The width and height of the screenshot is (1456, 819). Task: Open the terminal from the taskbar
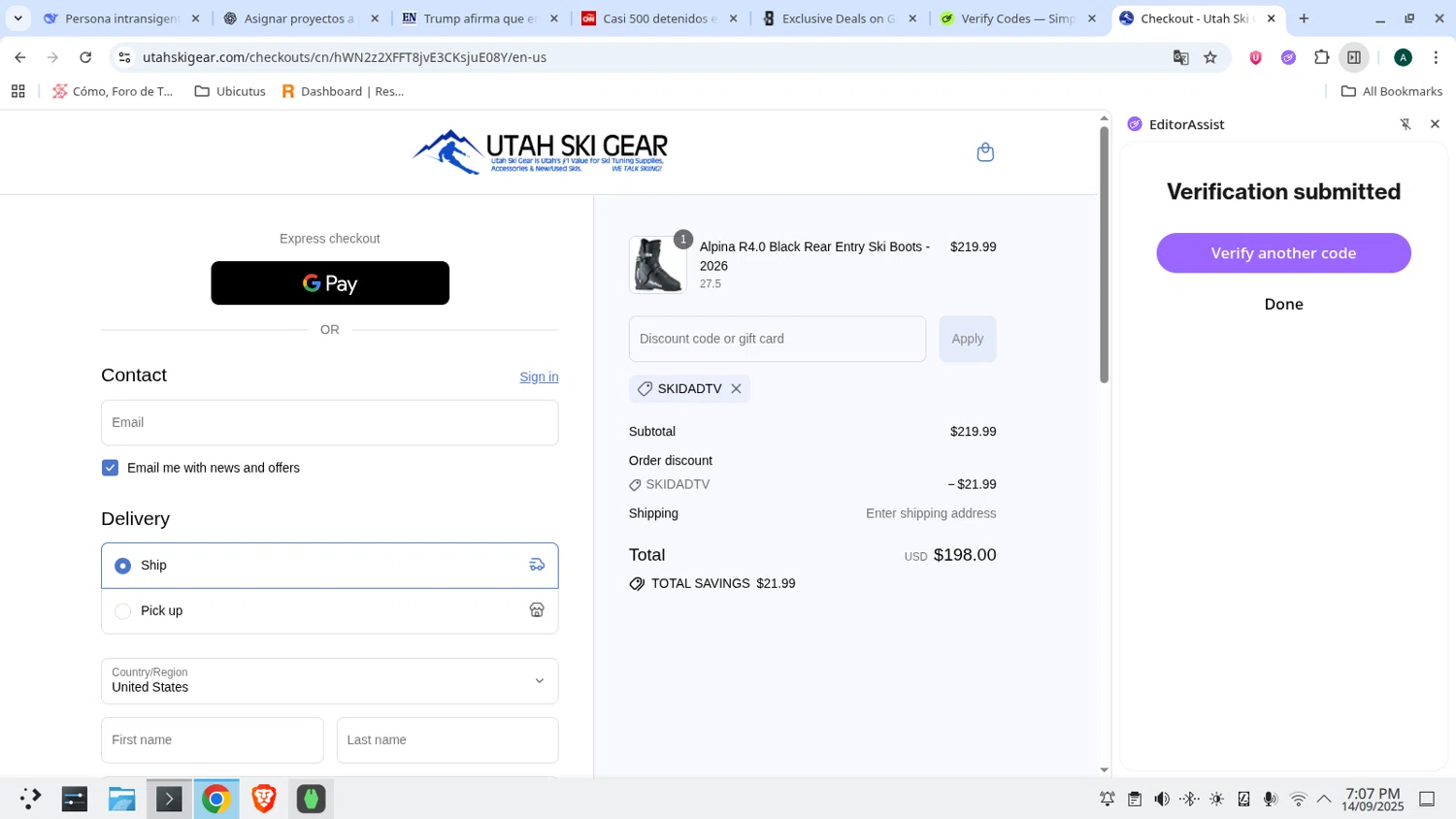click(x=169, y=799)
